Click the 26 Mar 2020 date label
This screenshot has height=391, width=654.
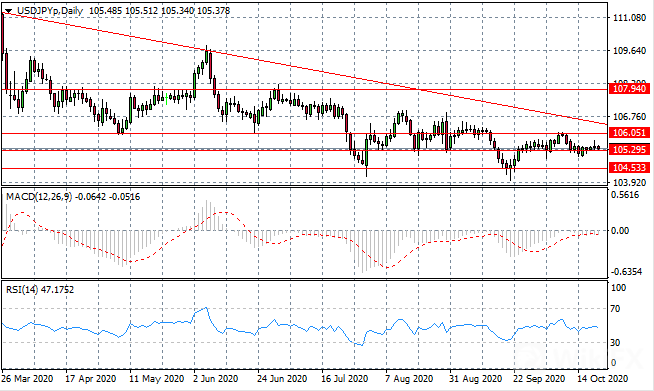click(27, 379)
